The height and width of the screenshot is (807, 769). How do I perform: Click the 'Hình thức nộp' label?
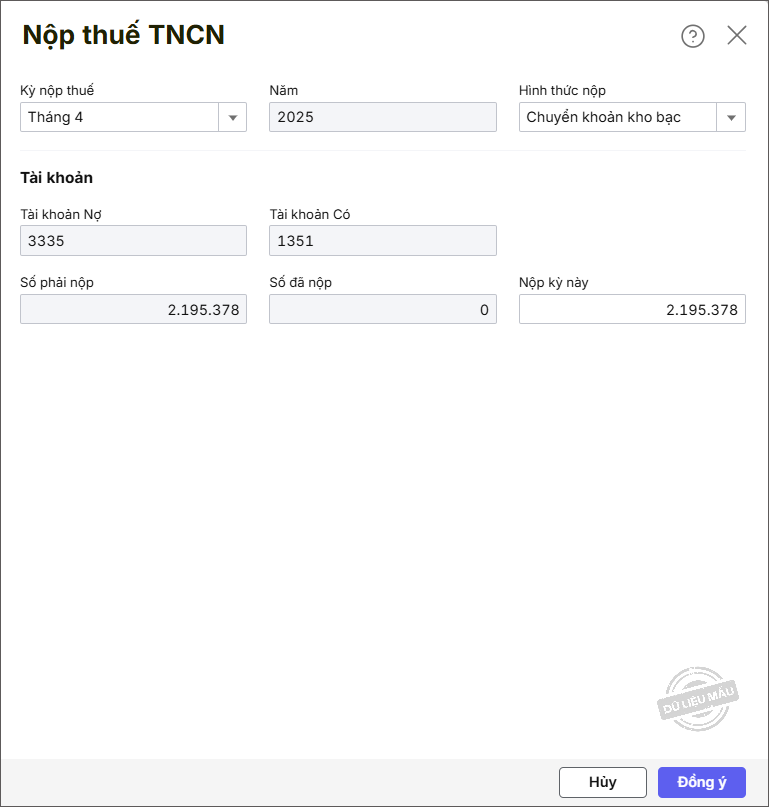562,91
